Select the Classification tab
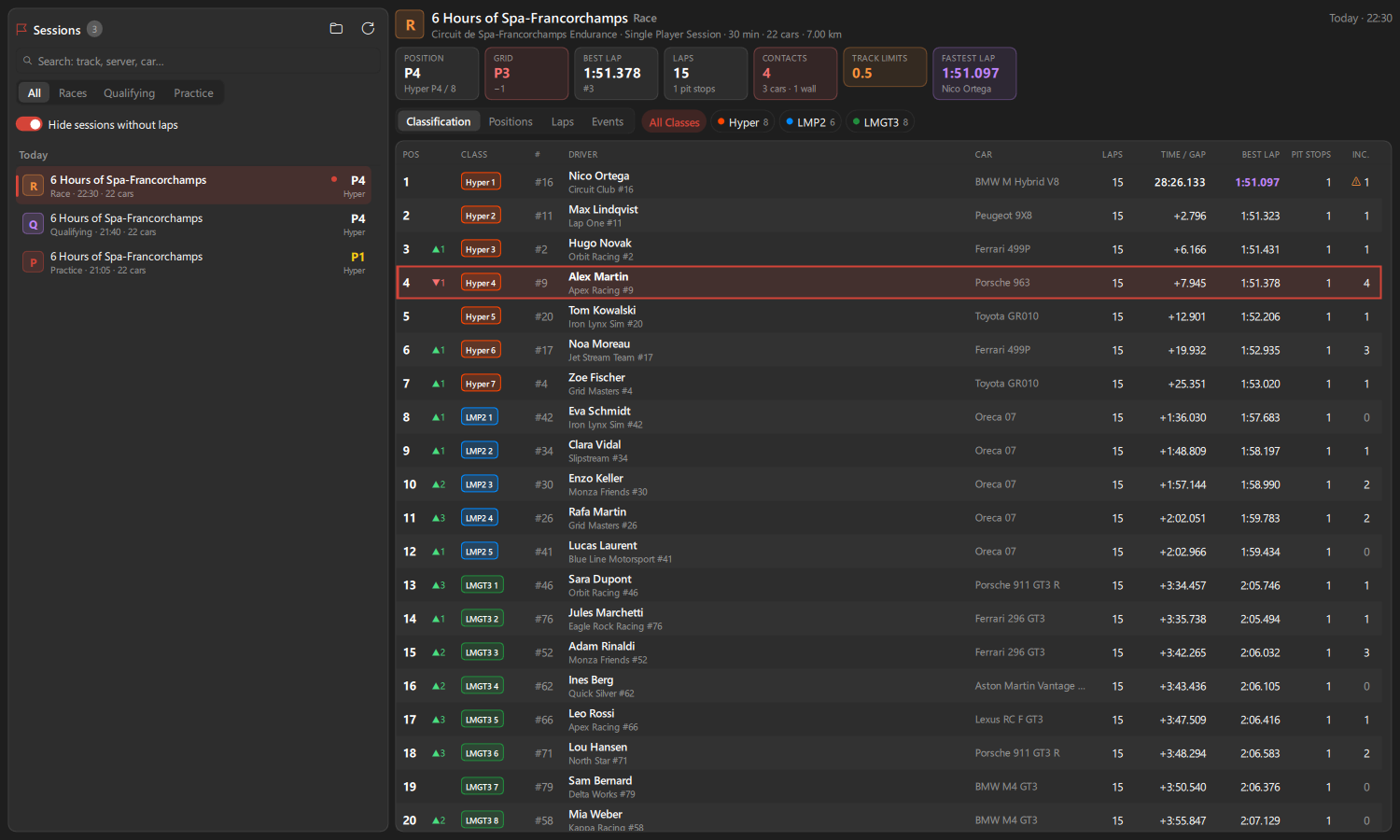Screen dimensions: 1400x840 point(439,121)
